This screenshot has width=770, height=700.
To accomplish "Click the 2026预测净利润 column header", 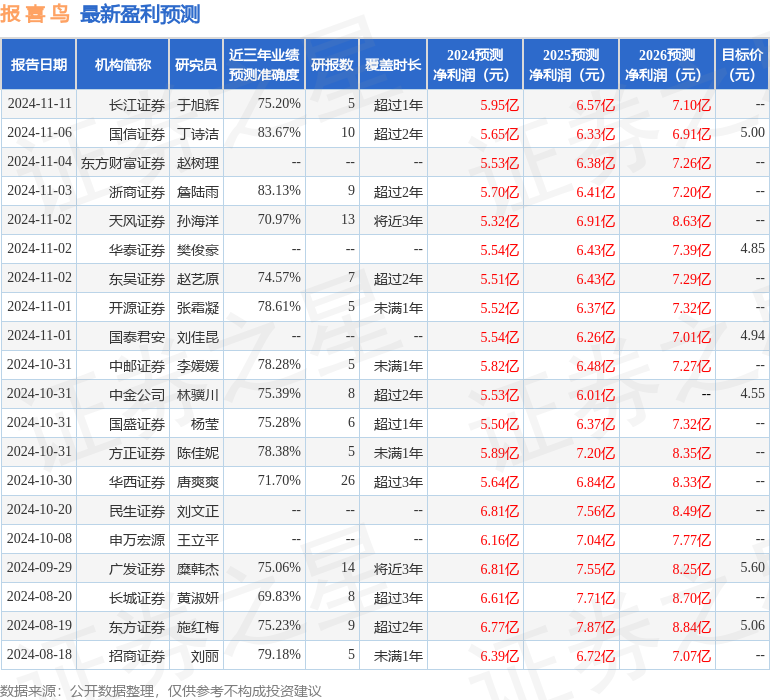I will [666, 64].
